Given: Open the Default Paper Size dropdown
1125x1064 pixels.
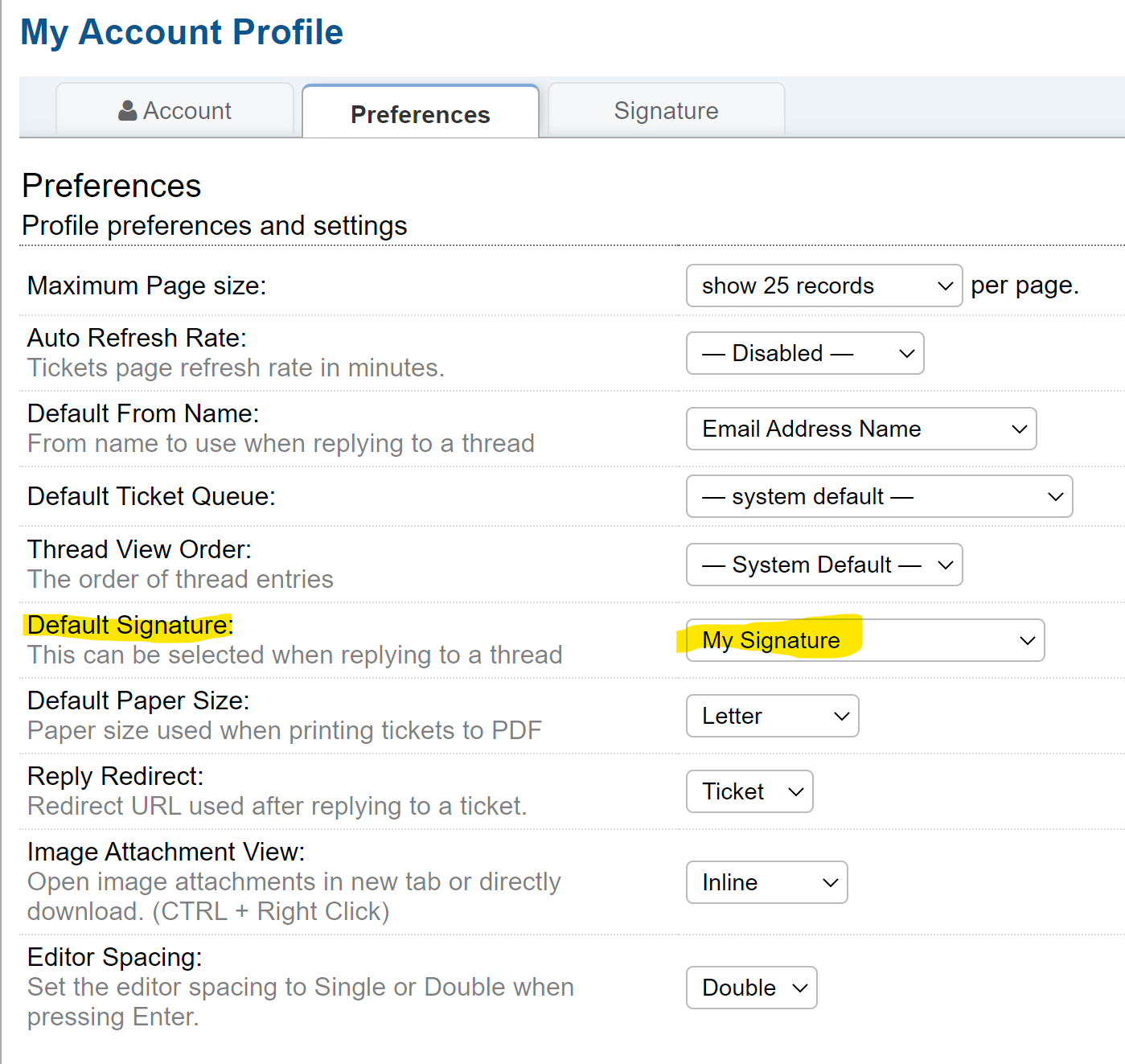Looking at the screenshot, I should (x=772, y=716).
